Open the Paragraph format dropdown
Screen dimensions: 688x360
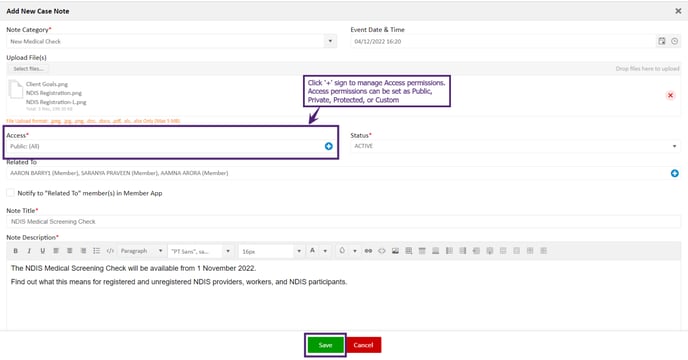[141, 251]
